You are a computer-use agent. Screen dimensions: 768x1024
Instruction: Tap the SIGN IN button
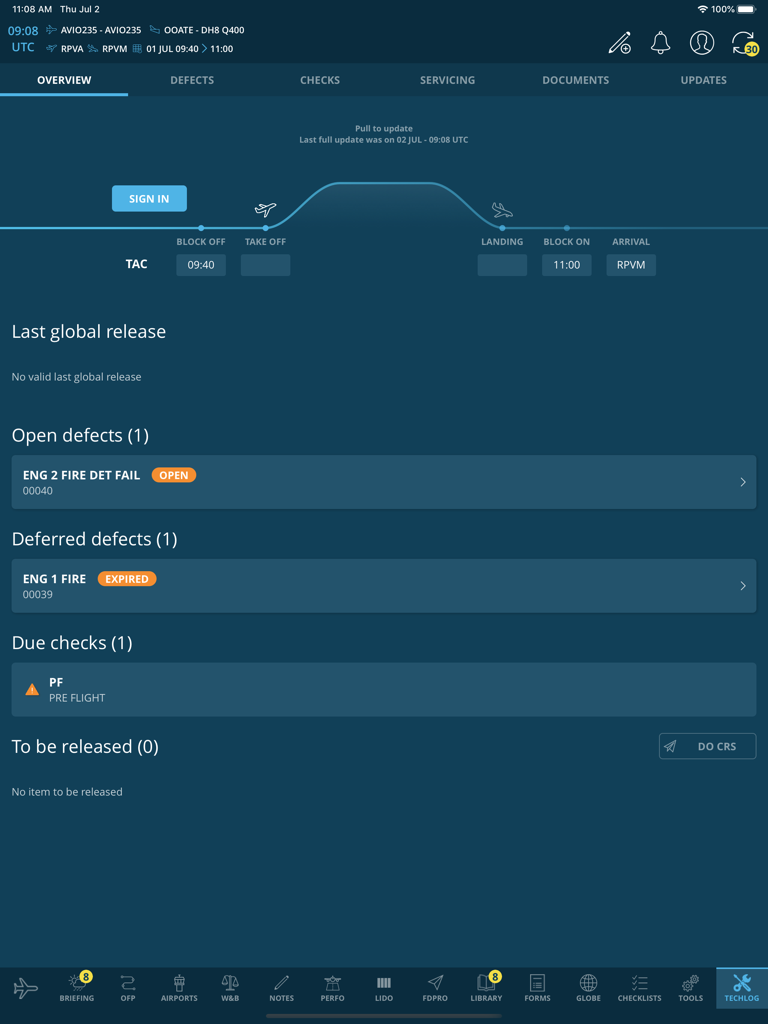tap(149, 198)
